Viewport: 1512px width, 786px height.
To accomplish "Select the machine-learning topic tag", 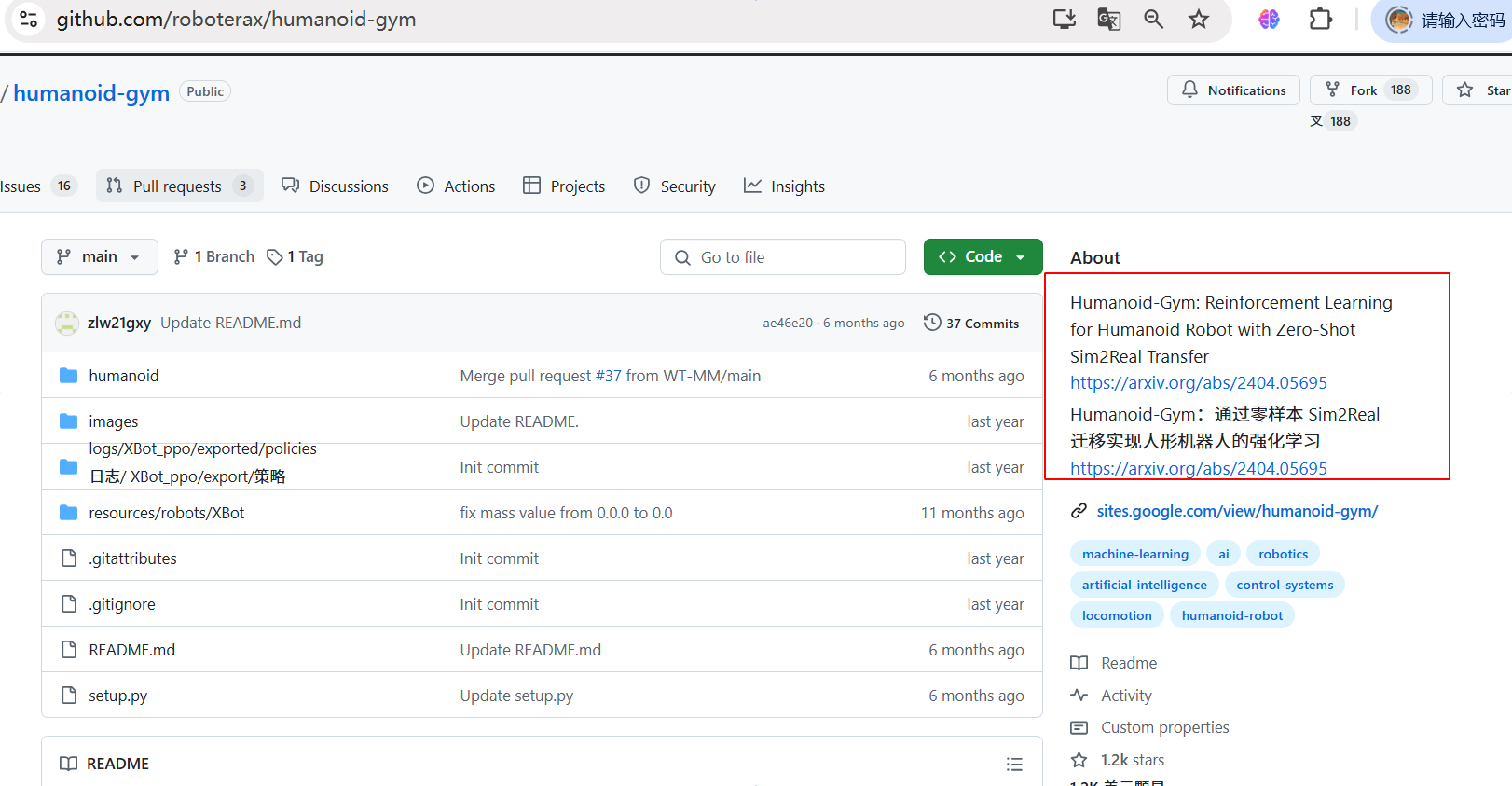I will [x=1135, y=554].
